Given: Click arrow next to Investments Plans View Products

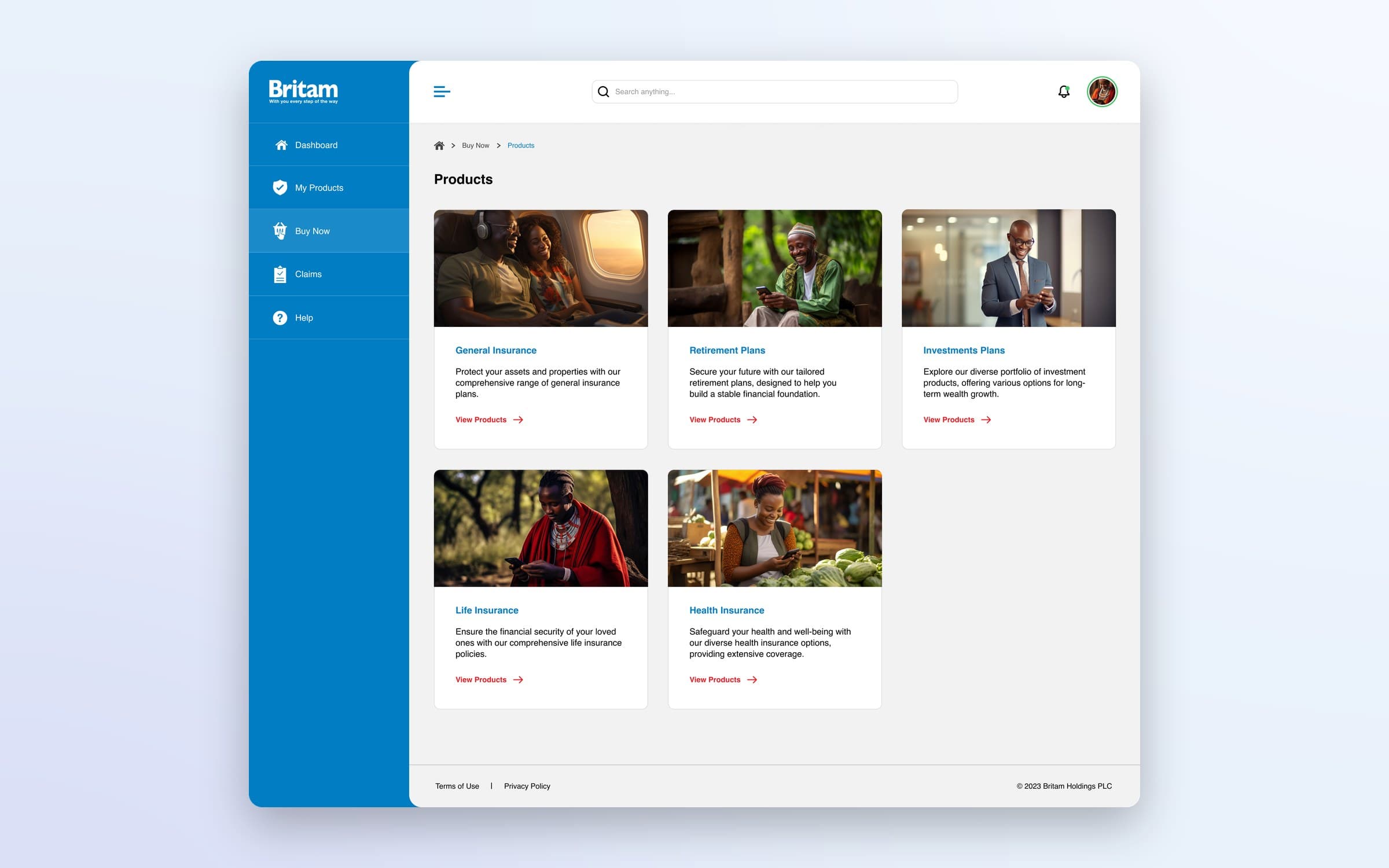Looking at the screenshot, I should pos(986,420).
